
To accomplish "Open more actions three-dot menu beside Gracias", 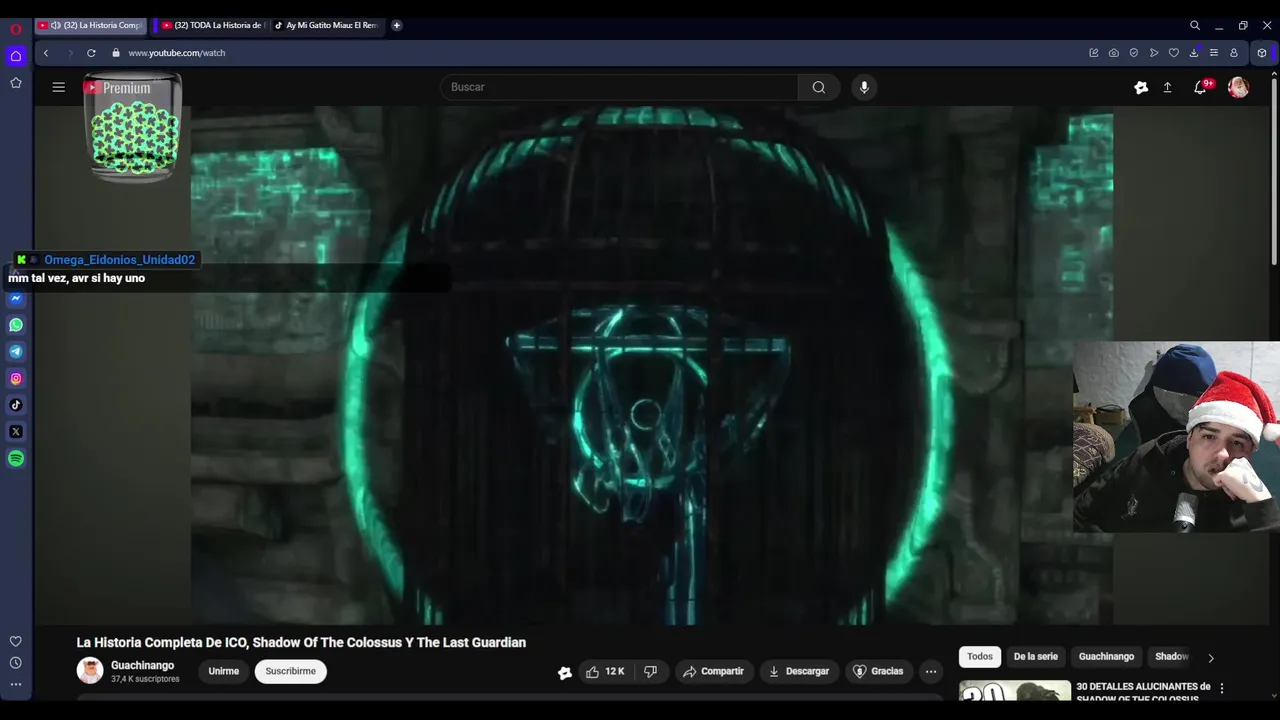I will 931,672.
